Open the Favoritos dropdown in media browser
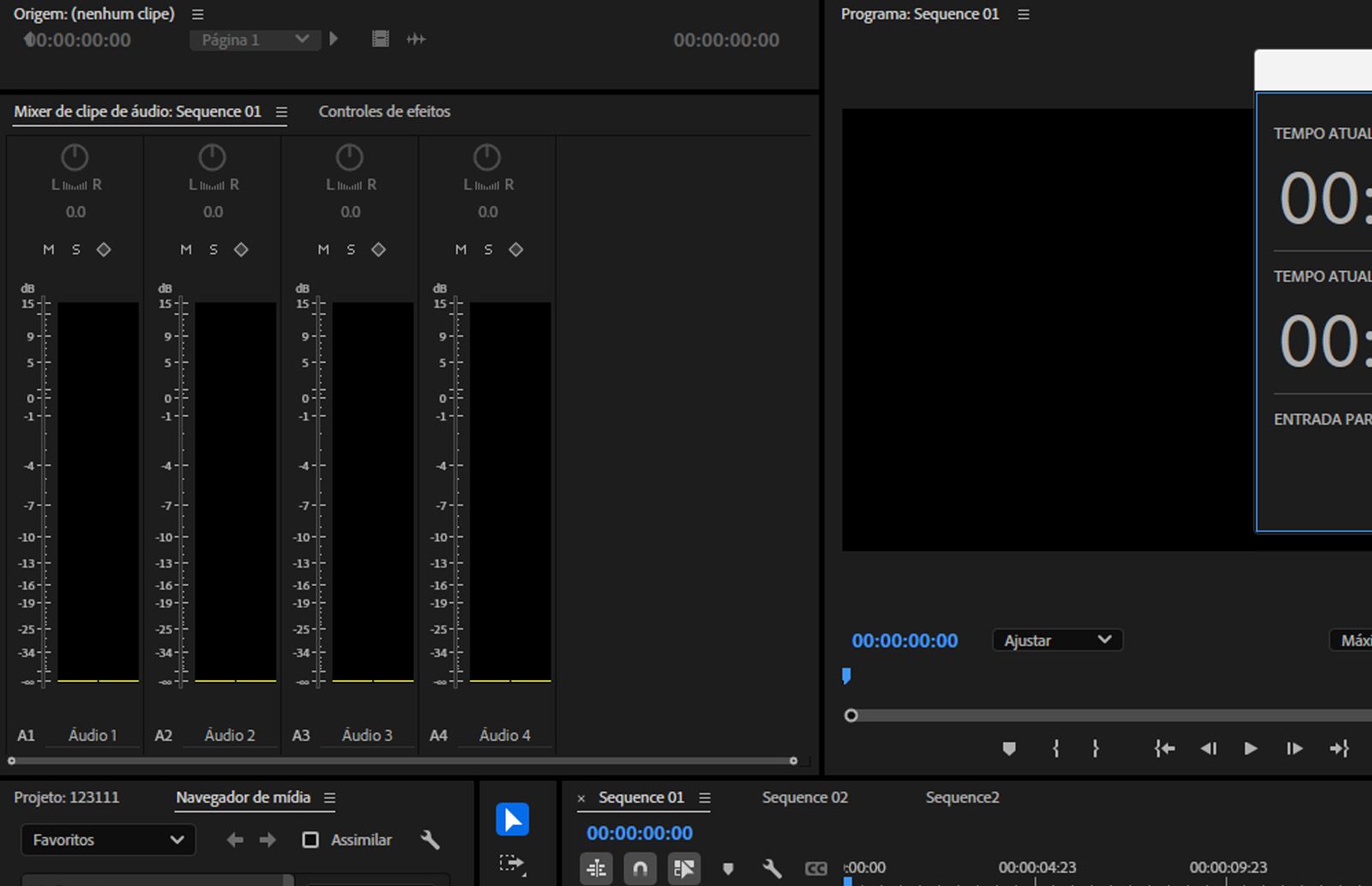 pyautogui.click(x=108, y=840)
